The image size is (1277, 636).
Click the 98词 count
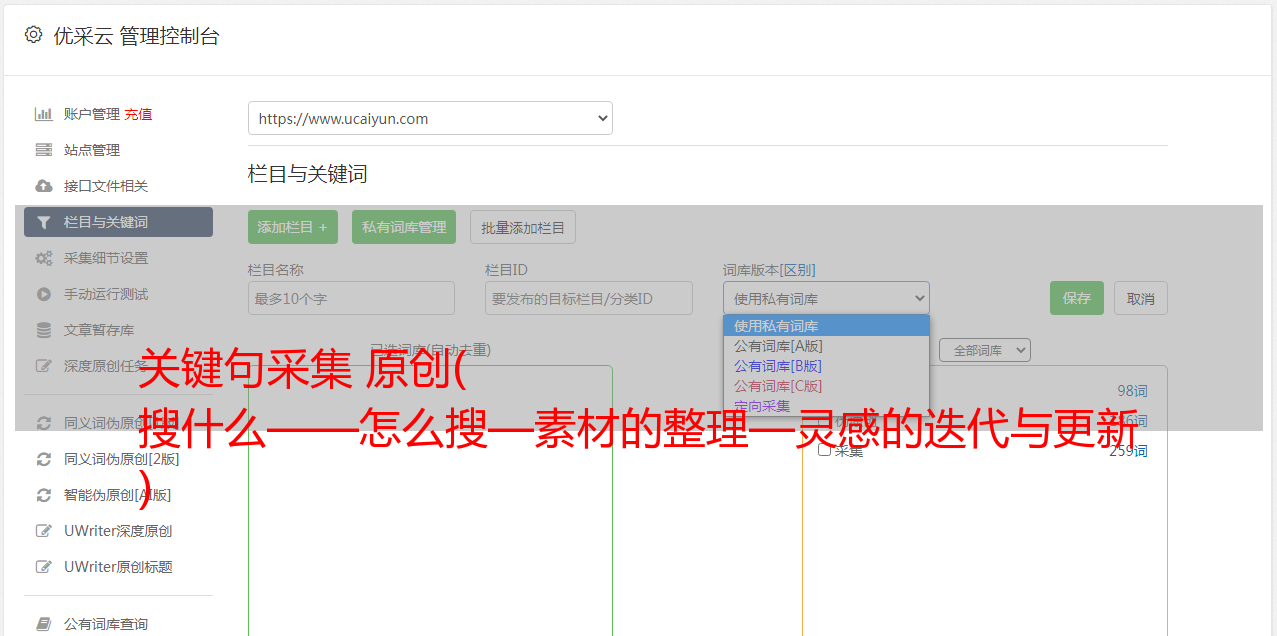(1132, 391)
